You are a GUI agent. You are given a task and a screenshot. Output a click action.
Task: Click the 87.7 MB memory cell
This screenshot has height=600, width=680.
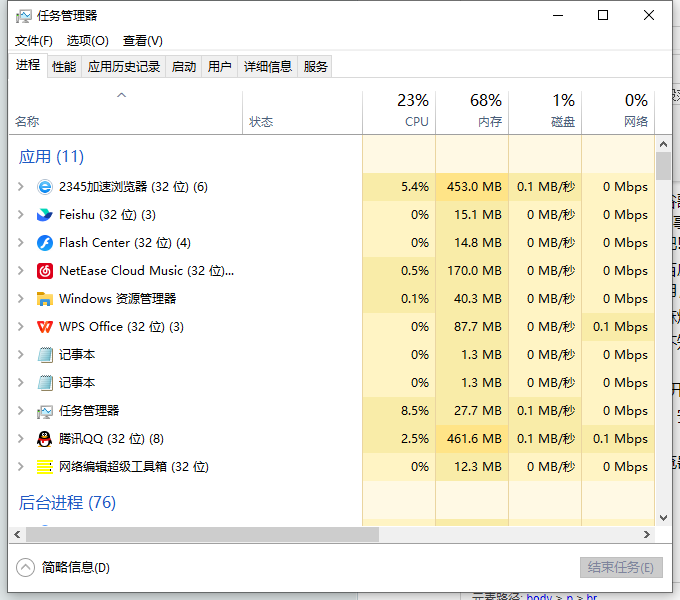(472, 327)
